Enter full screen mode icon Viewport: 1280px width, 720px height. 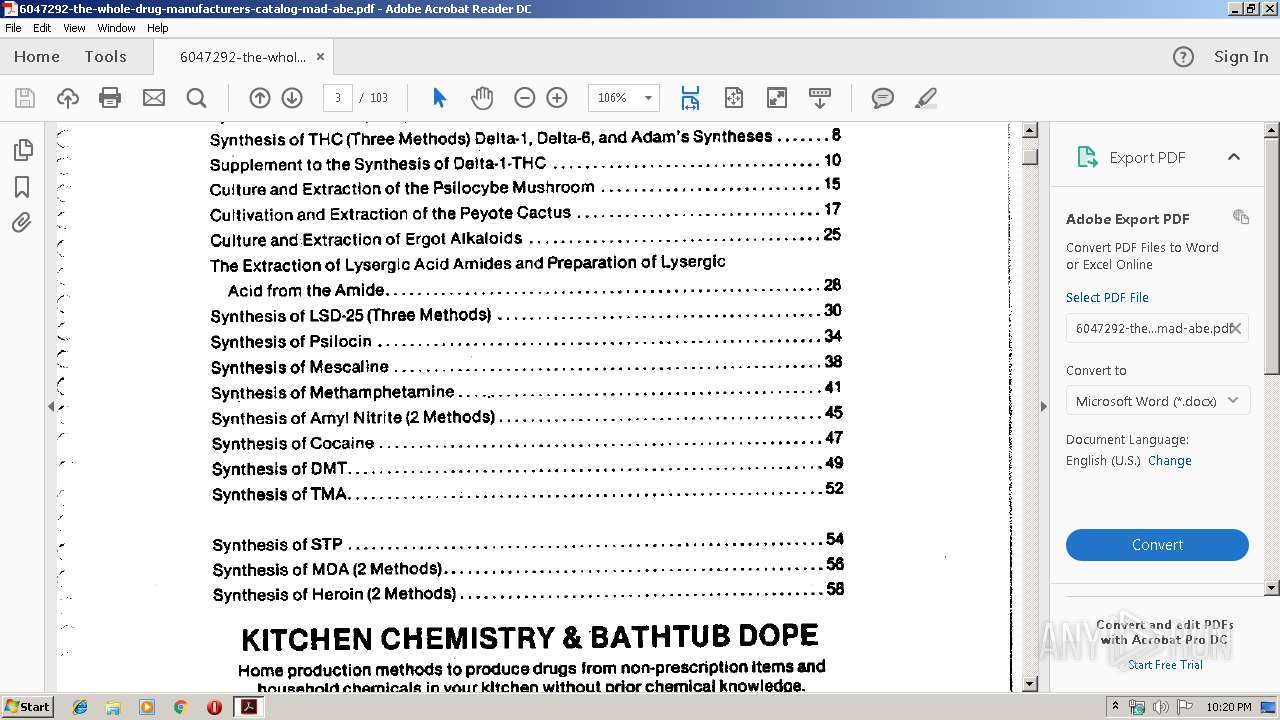(777, 98)
